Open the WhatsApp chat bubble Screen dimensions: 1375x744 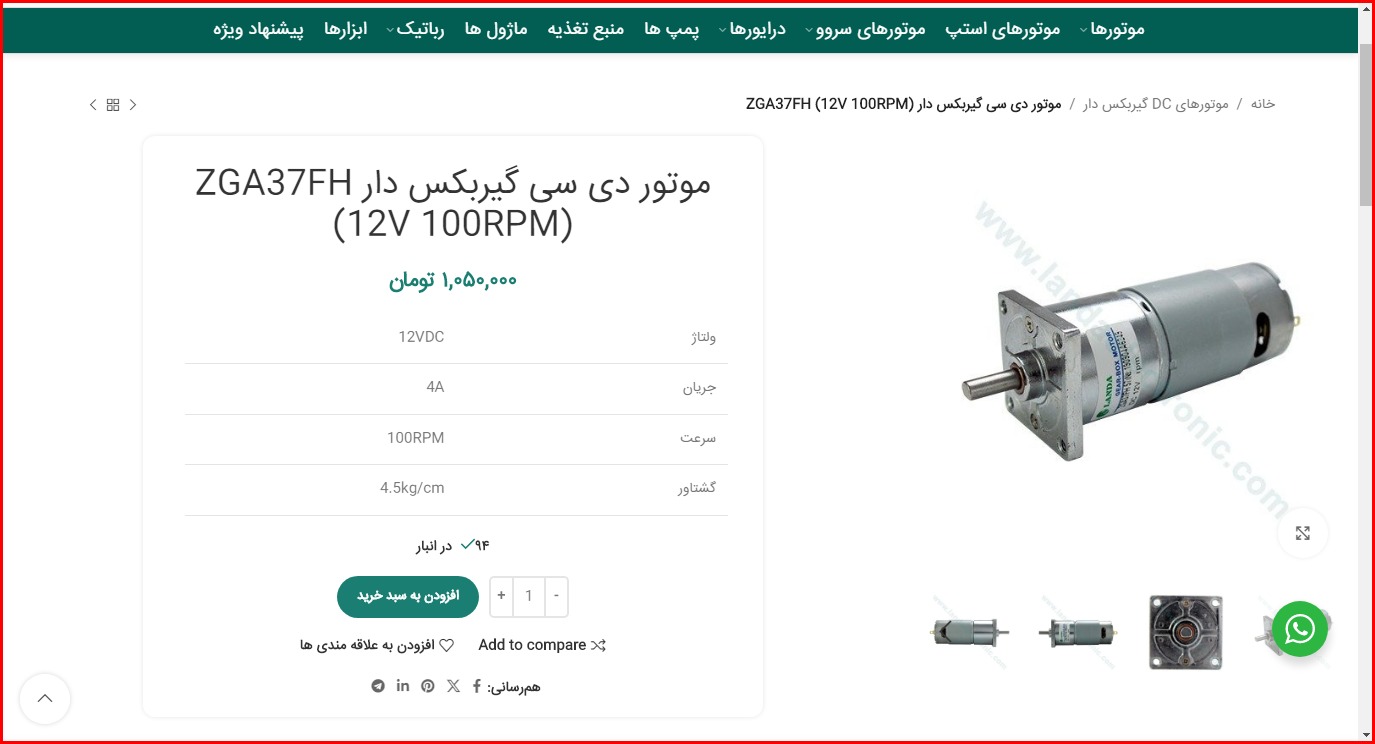[1300, 629]
